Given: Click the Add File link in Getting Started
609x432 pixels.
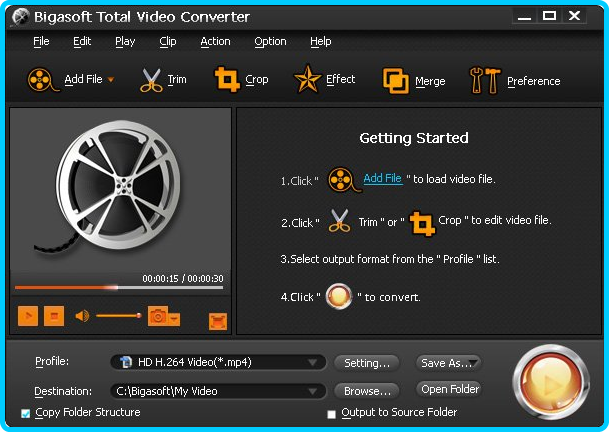Looking at the screenshot, I should point(383,178).
